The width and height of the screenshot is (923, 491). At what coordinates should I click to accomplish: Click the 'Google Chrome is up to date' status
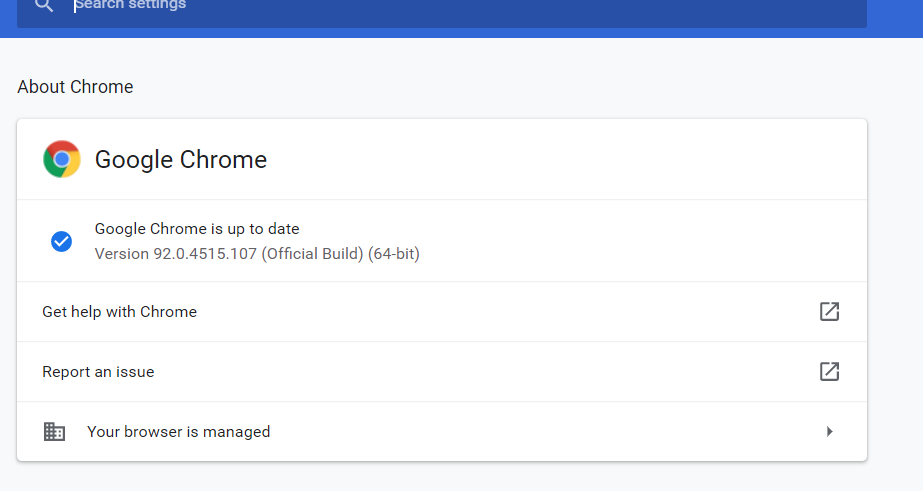[197, 229]
